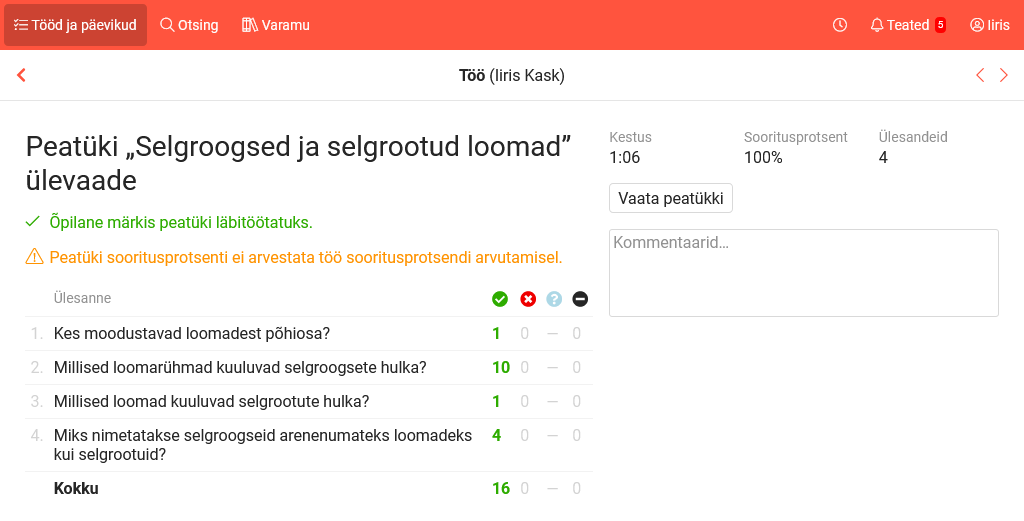The width and height of the screenshot is (1024, 521).
Task: Open Teated notifications bell
Action: 900,25
